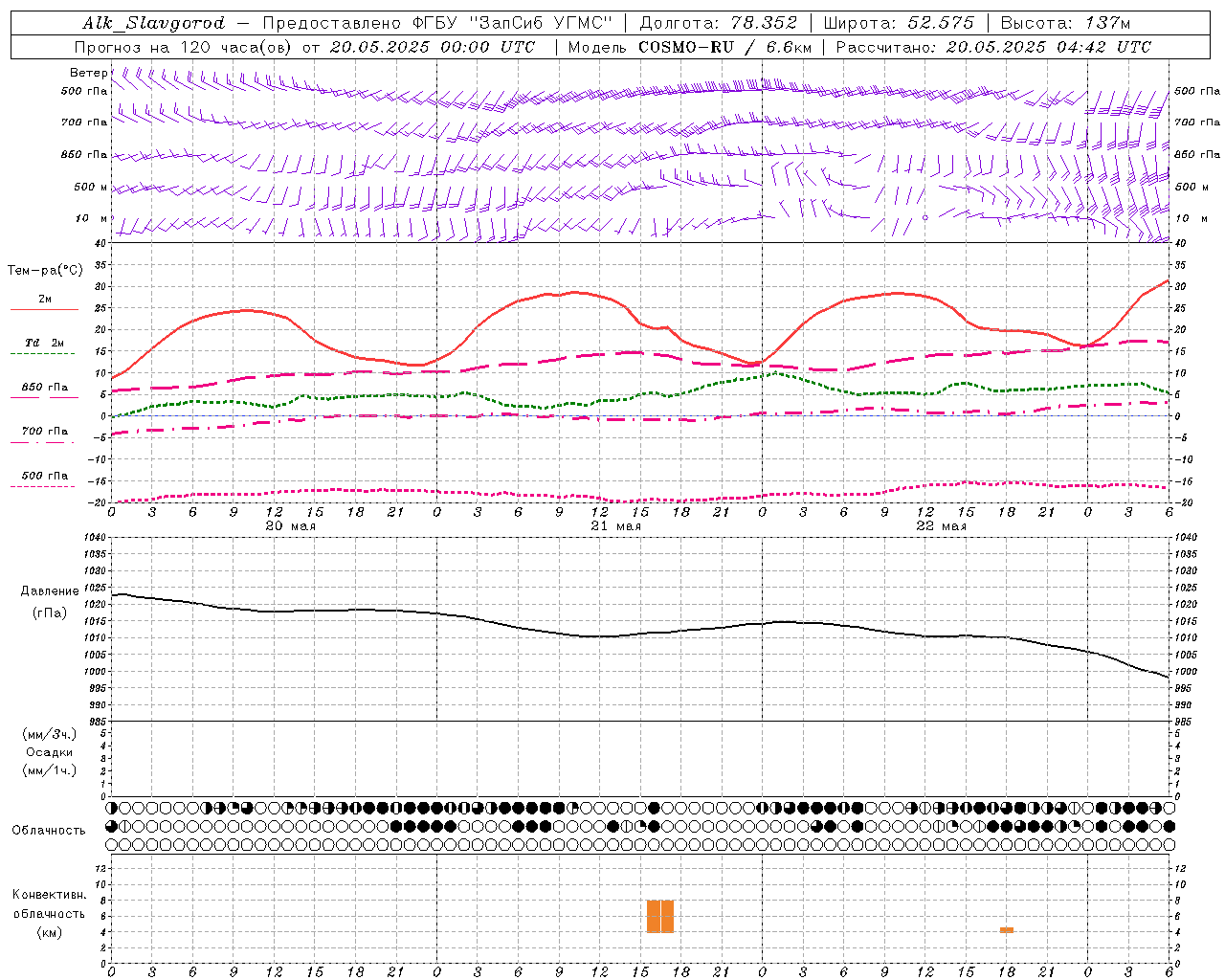Click Рассчитано: 20.05.2025 04:42 UTC timestamp
The image size is (1225, 980).
(x=993, y=47)
